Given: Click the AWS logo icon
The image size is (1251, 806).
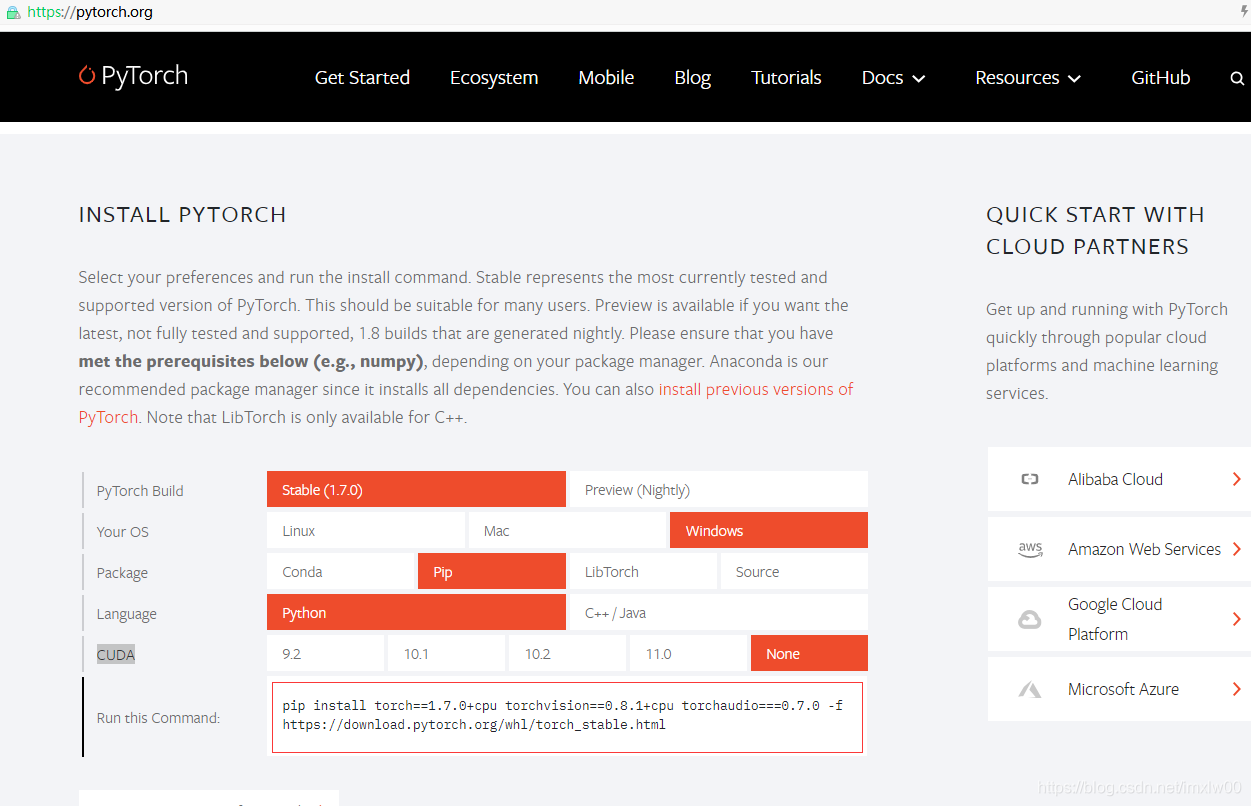Looking at the screenshot, I should (x=1030, y=549).
